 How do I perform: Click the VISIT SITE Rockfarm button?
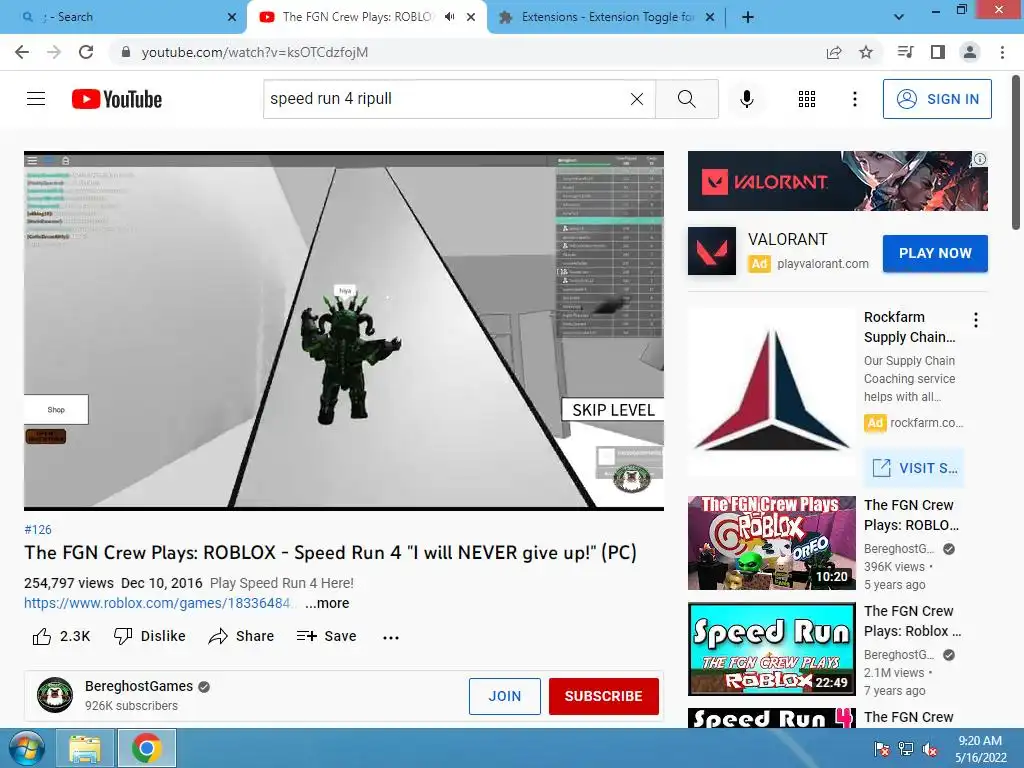coord(914,468)
